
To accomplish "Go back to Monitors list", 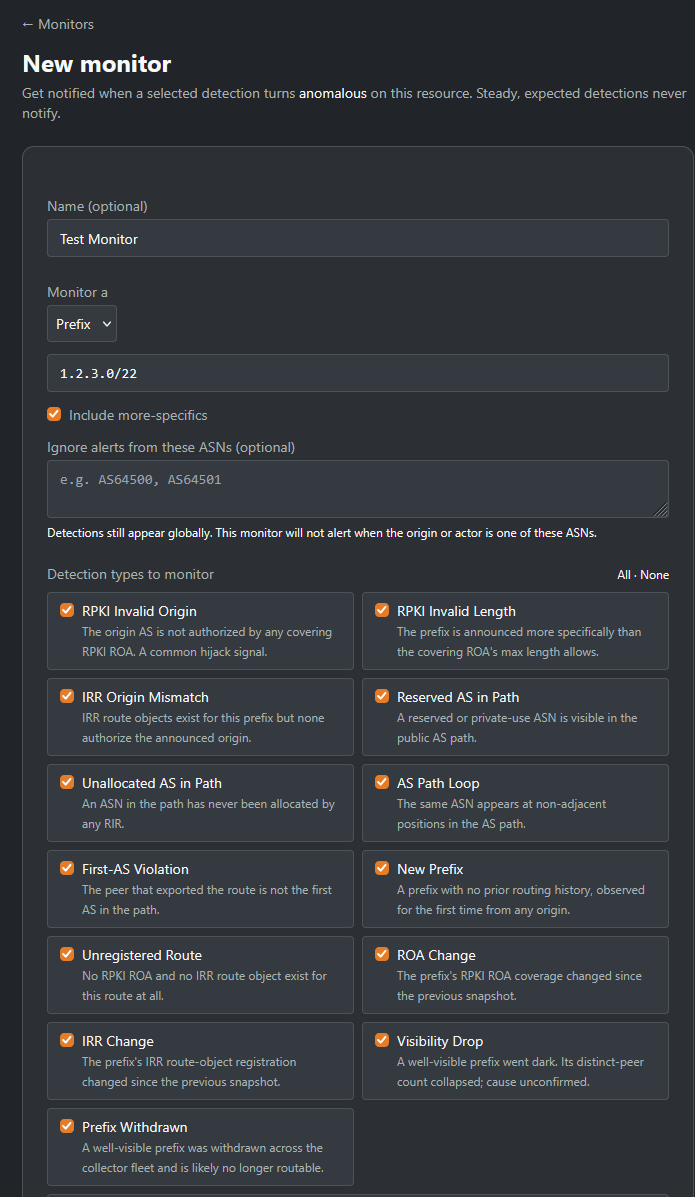I will 58,24.
